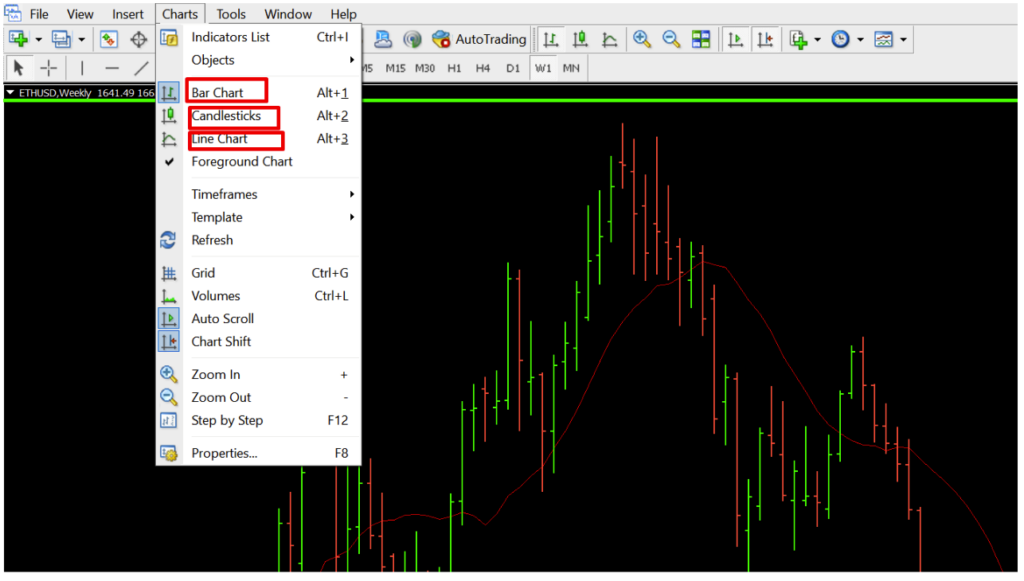The width and height of the screenshot is (1024, 581).
Task: Open the File menu
Action: click(39, 14)
